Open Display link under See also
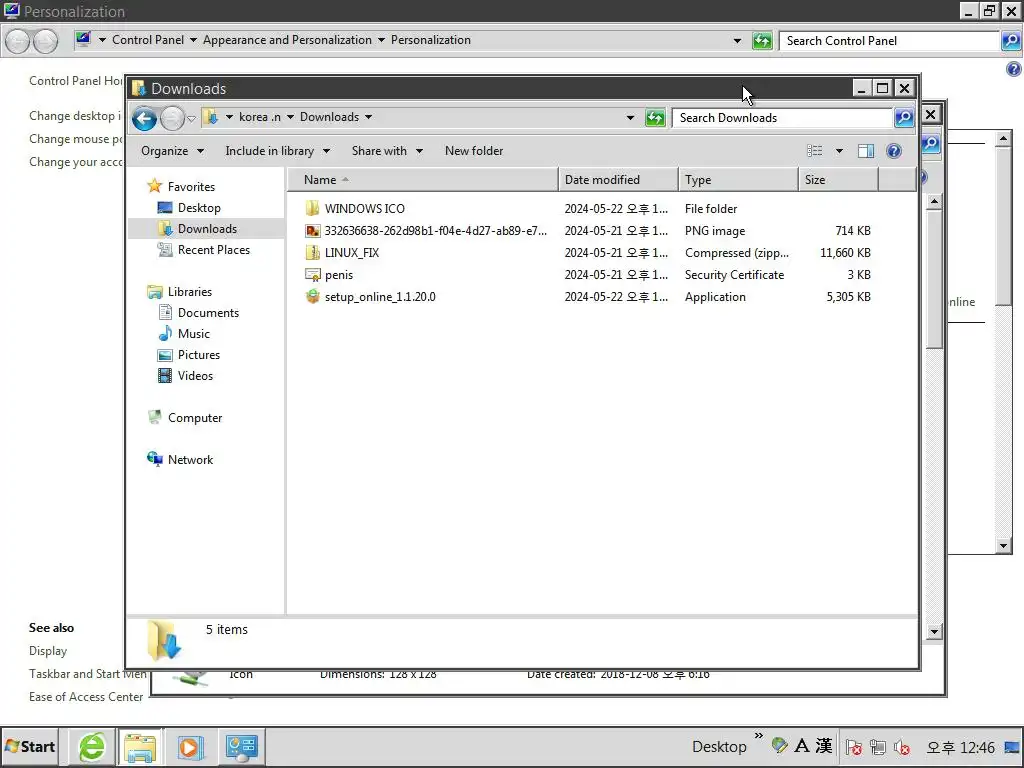The image size is (1024, 768). pos(48,651)
